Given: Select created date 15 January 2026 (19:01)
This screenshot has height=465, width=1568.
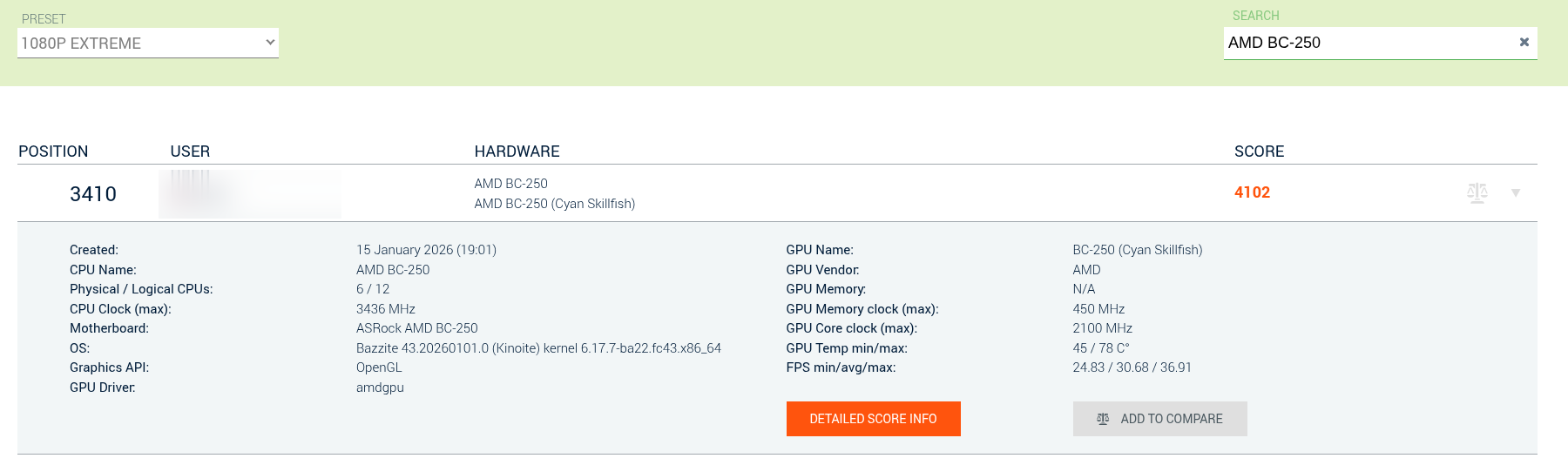Looking at the screenshot, I should click(x=426, y=250).
